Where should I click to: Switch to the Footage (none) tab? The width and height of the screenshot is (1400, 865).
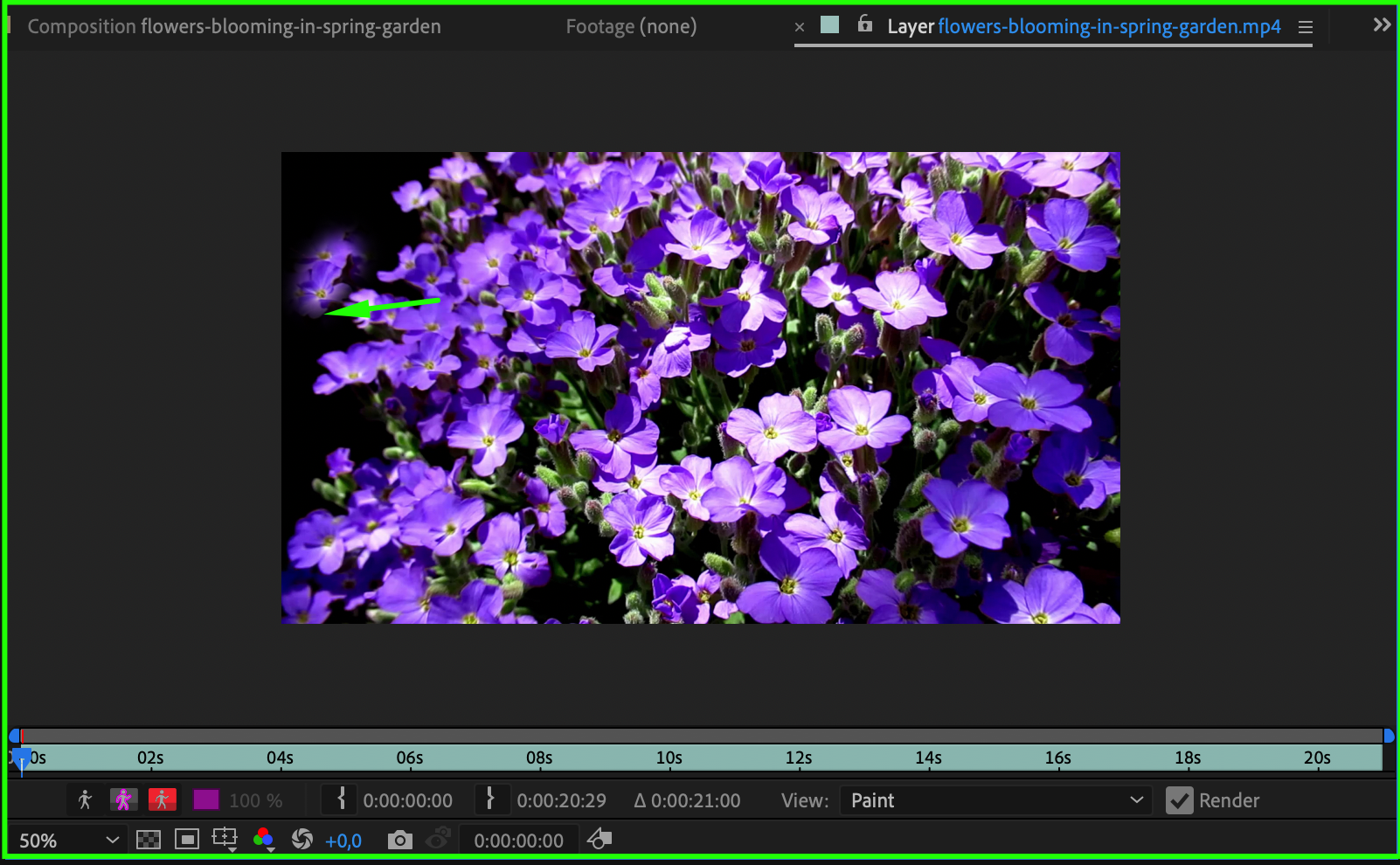(x=631, y=26)
